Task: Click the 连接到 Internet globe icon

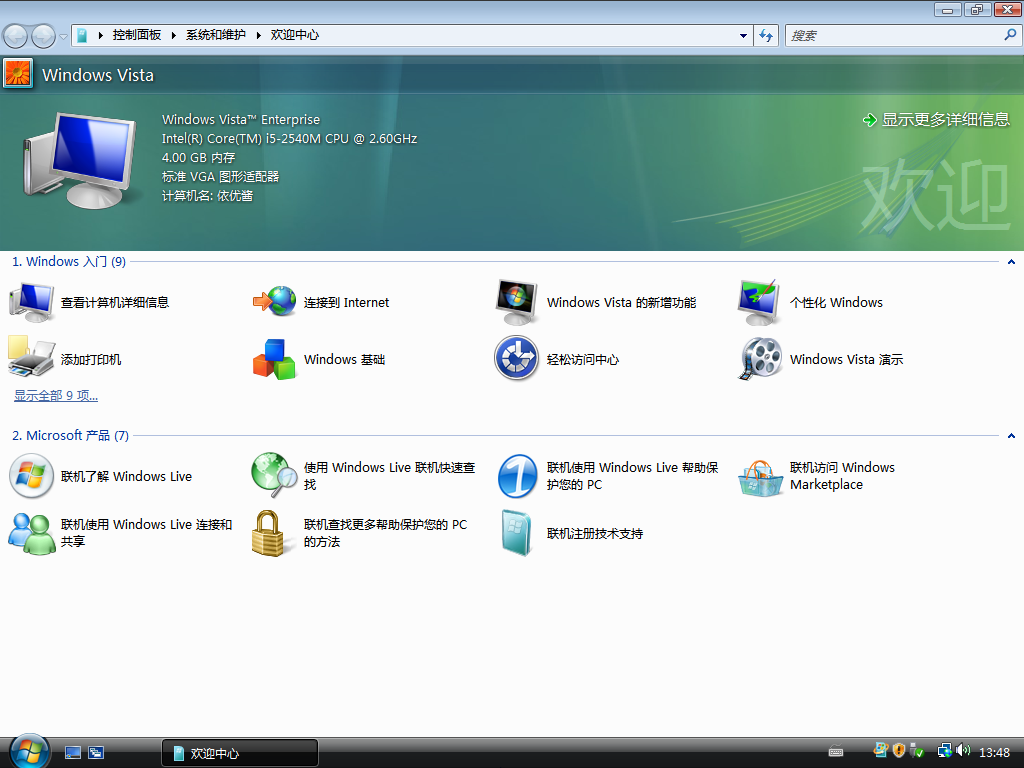Action: coord(274,301)
